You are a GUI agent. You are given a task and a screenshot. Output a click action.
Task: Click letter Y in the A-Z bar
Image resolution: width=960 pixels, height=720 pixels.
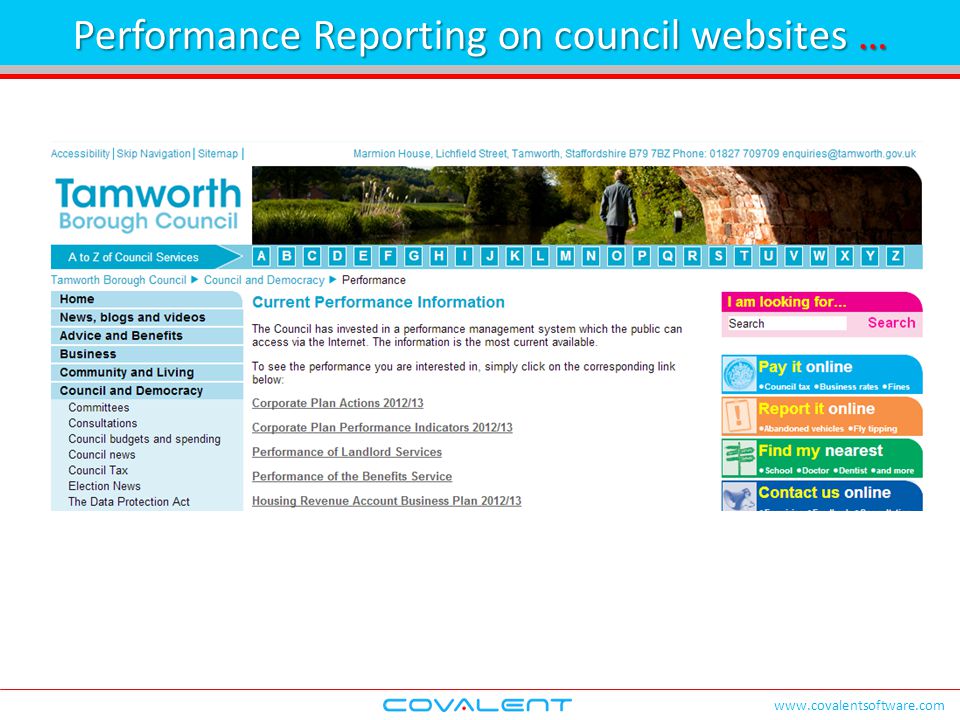tap(870, 256)
